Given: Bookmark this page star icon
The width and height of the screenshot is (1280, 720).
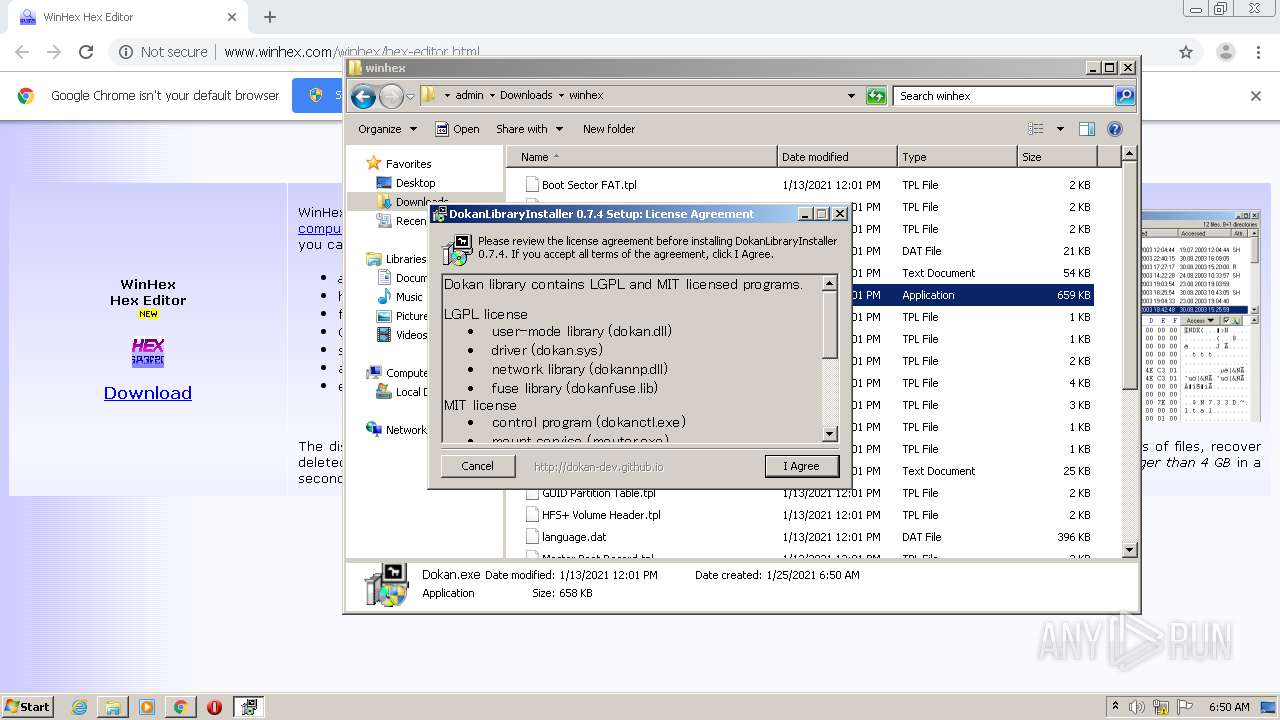Looking at the screenshot, I should point(1186,52).
